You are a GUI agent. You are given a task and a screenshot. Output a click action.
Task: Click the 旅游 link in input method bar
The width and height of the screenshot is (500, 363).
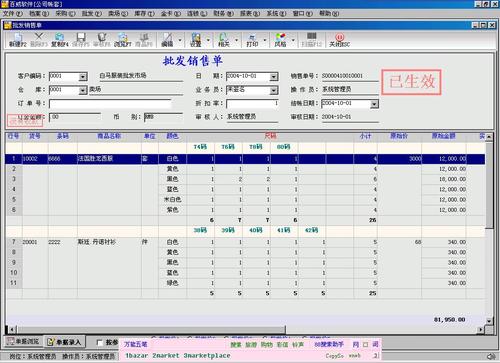pos(251,345)
